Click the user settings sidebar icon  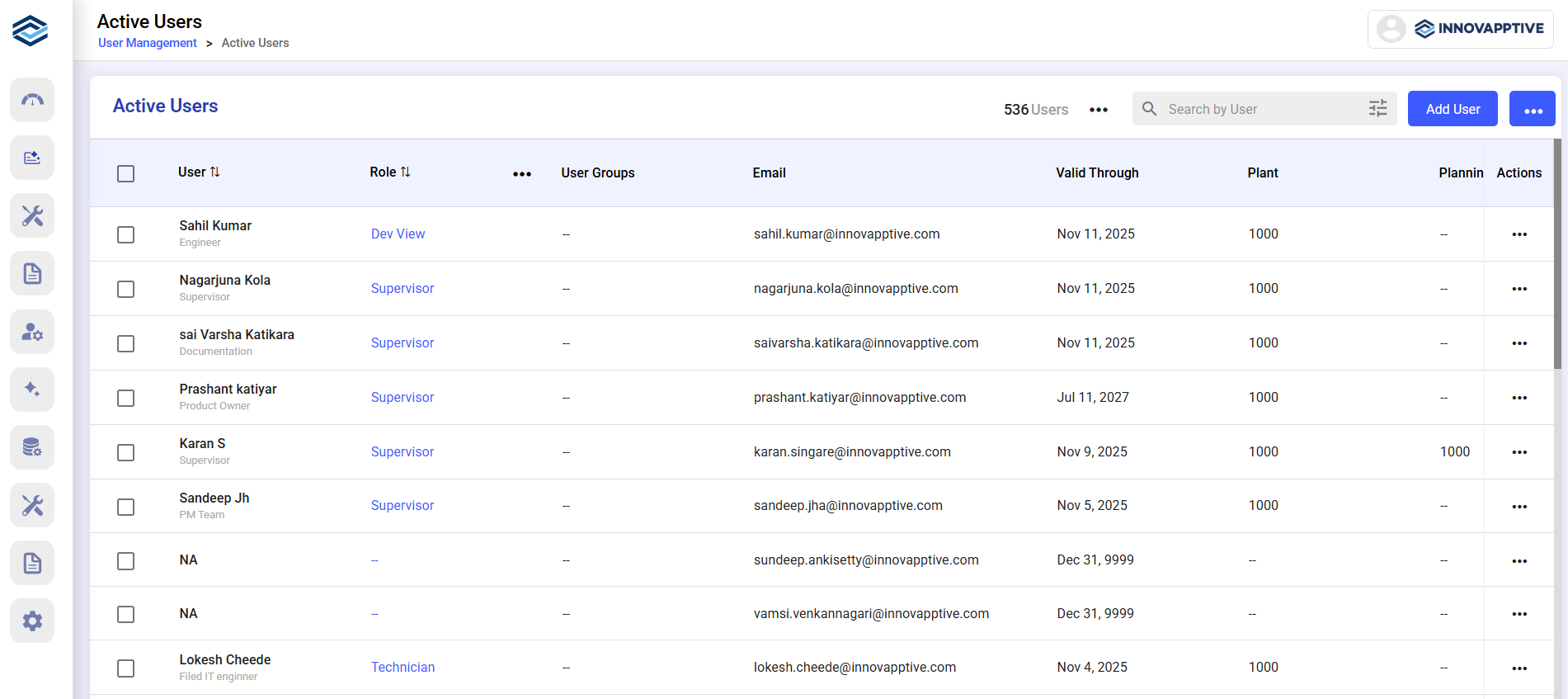point(32,332)
